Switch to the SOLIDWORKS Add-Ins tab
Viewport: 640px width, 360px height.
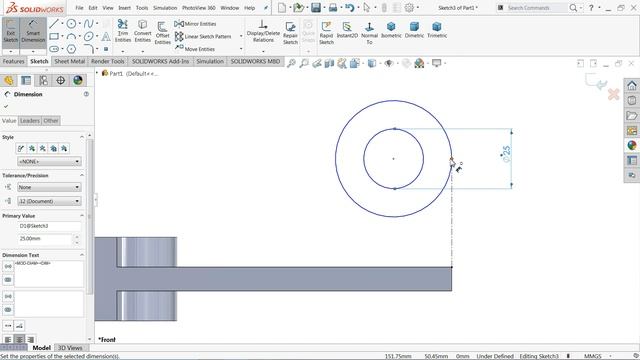point(160,61)
